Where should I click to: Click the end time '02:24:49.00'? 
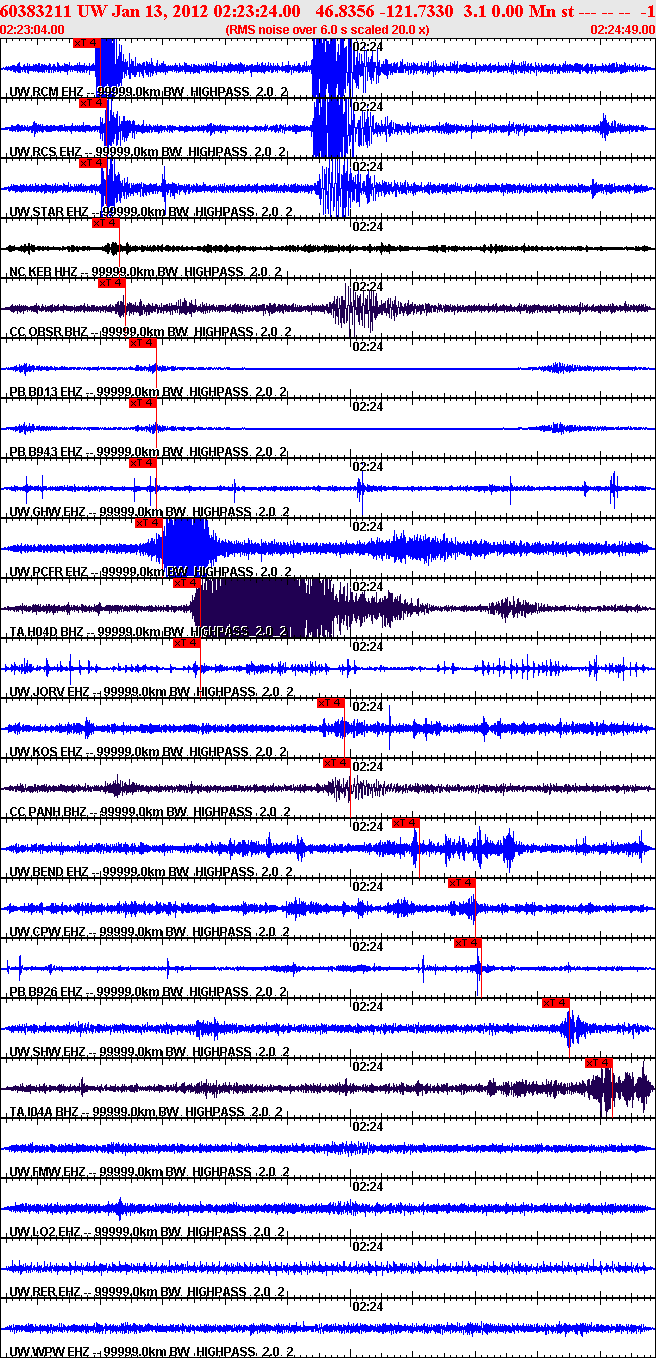623,29
